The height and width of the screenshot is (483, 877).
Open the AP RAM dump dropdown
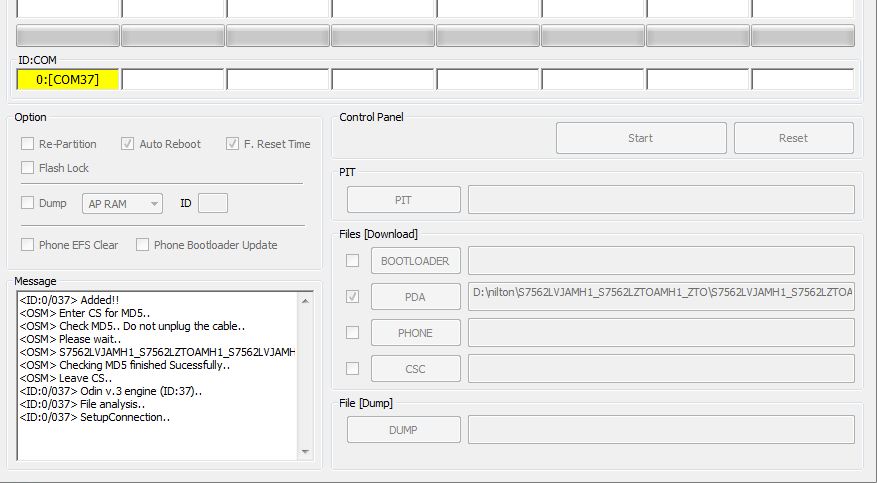[x=124, y=204]
